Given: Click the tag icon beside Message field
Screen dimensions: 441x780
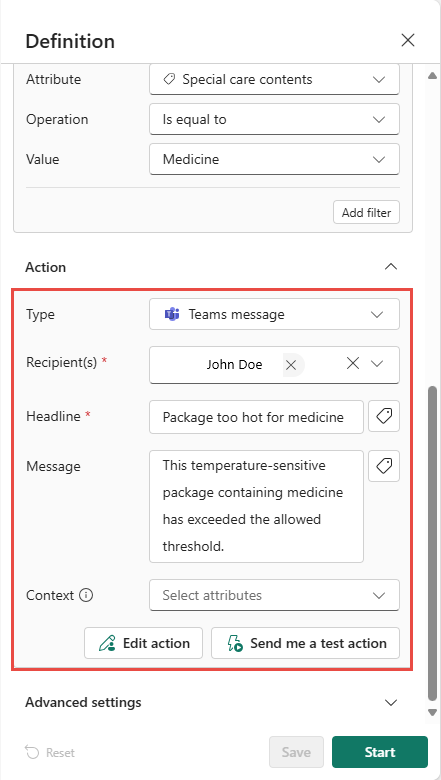Looking at the screenshot, I should point(384,466).
